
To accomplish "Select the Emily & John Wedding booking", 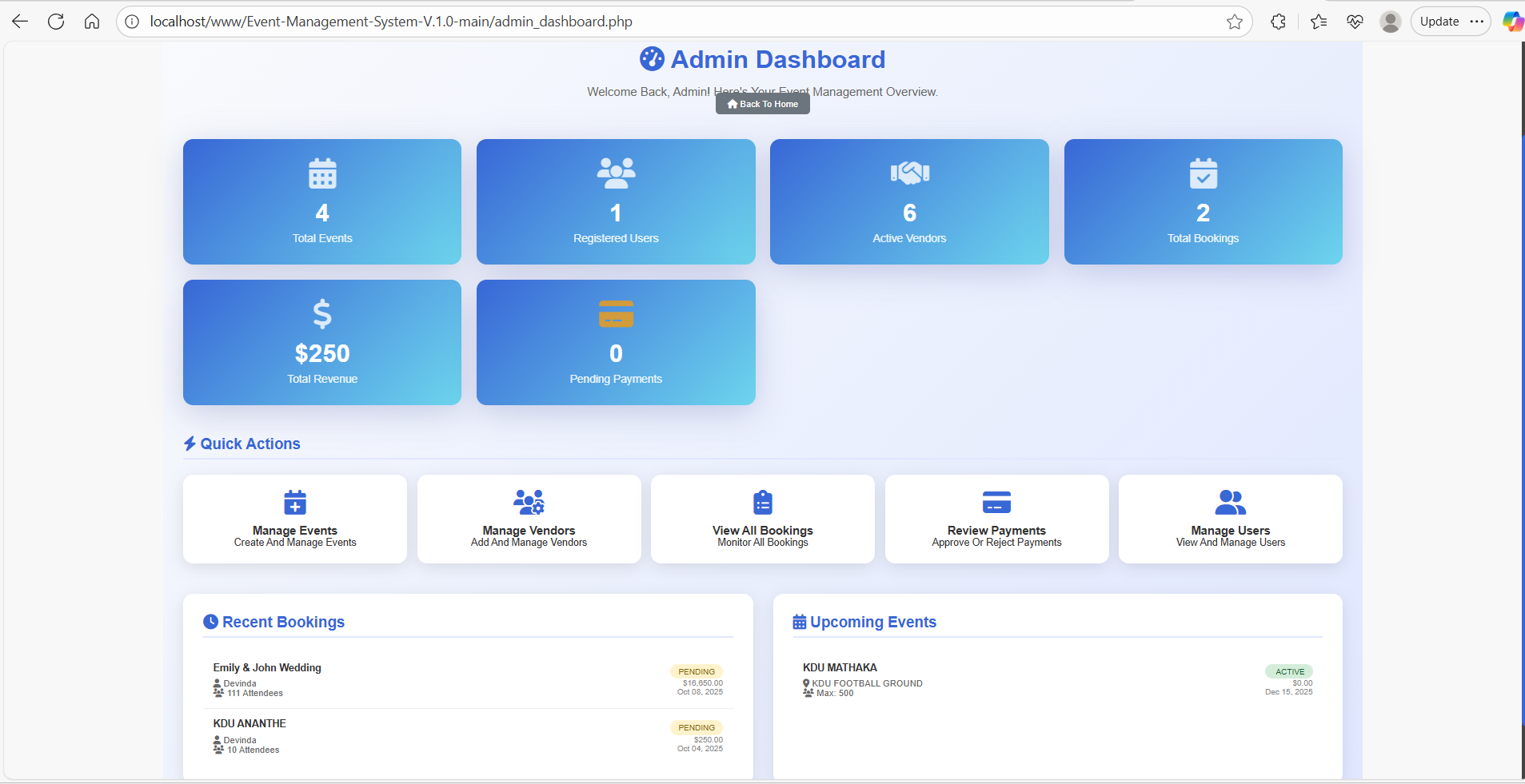I will coord(267,668).
